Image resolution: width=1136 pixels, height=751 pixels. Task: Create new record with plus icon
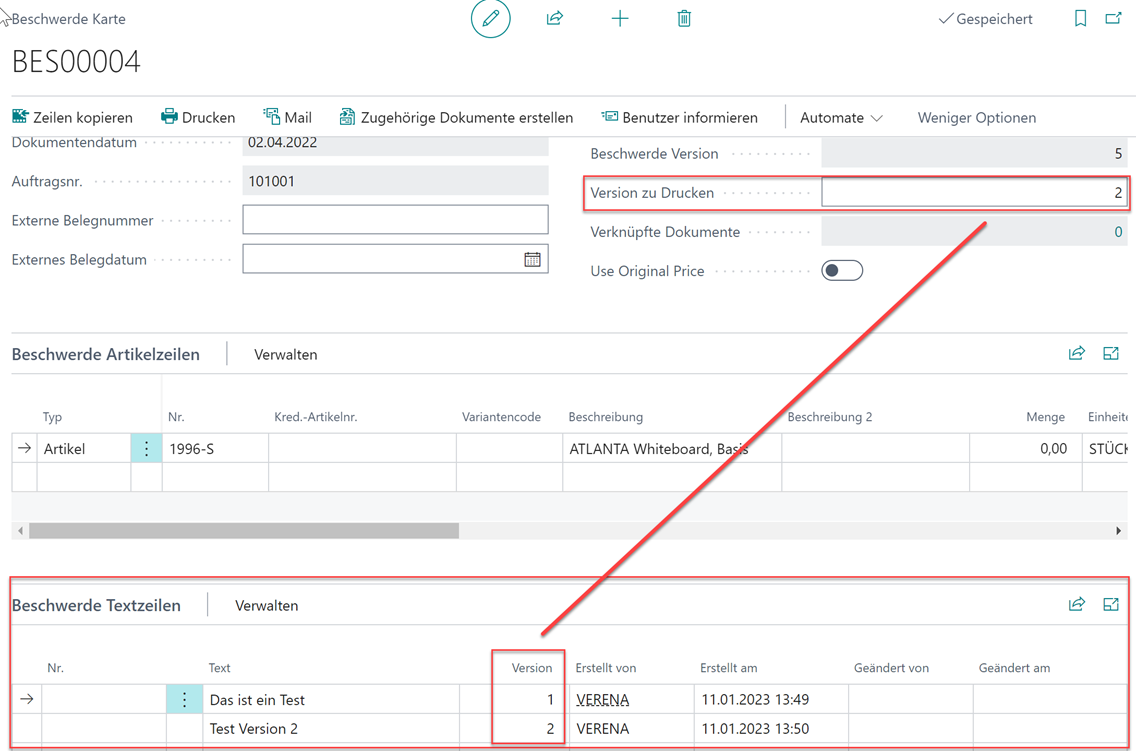(x=620, y=19)
